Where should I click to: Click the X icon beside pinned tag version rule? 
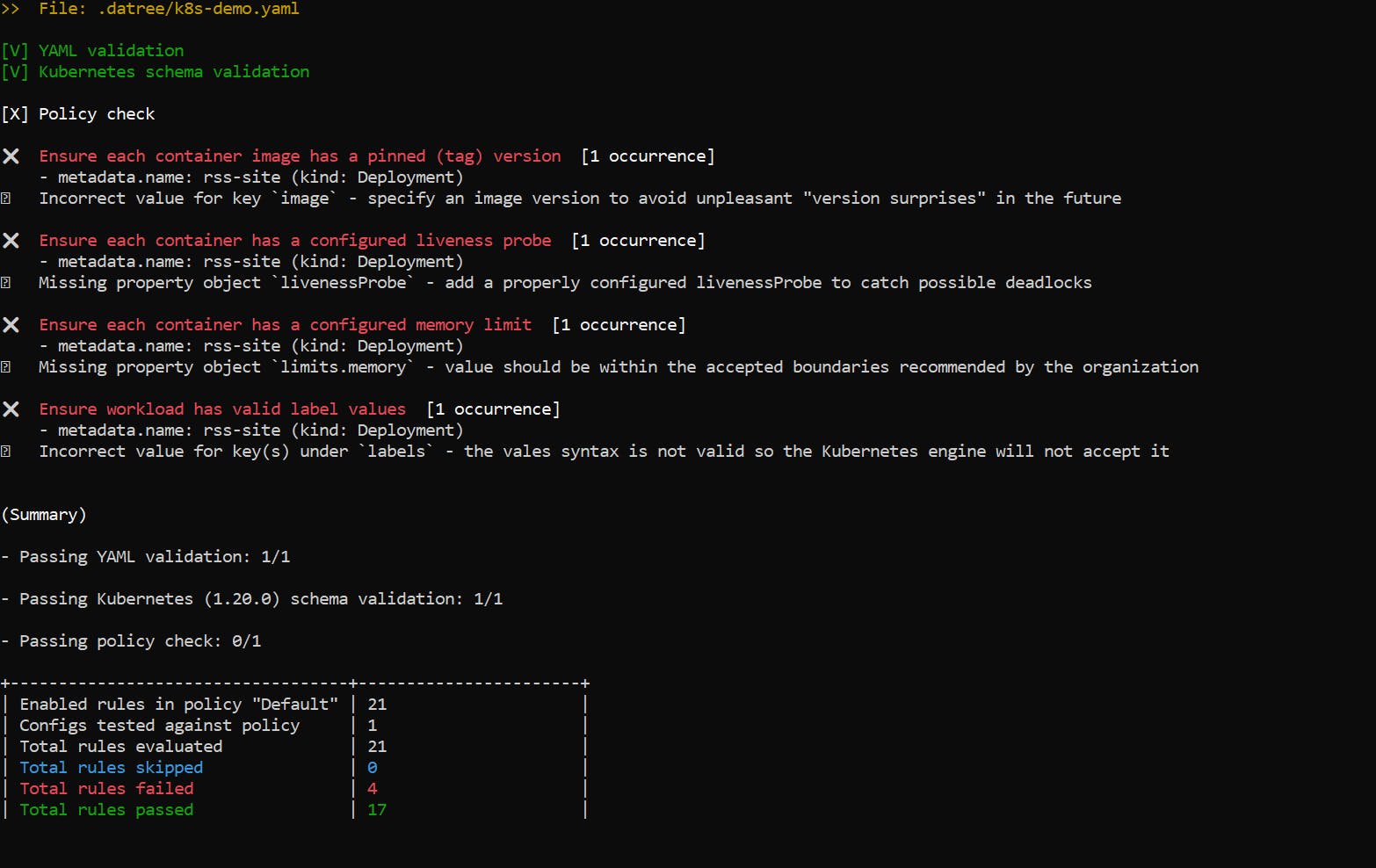click(x=11, y=156)
